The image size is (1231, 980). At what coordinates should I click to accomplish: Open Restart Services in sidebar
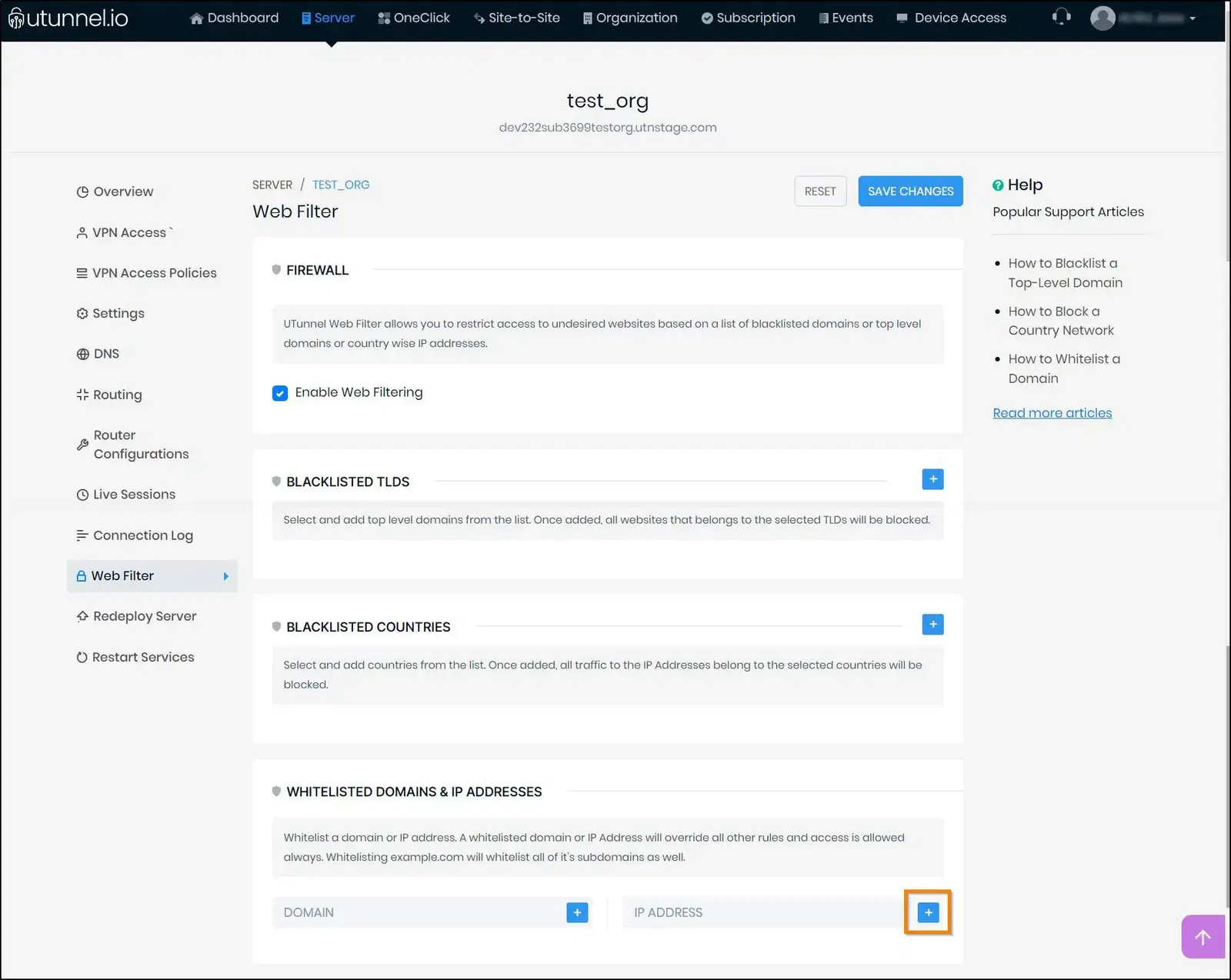pos(135,657)
